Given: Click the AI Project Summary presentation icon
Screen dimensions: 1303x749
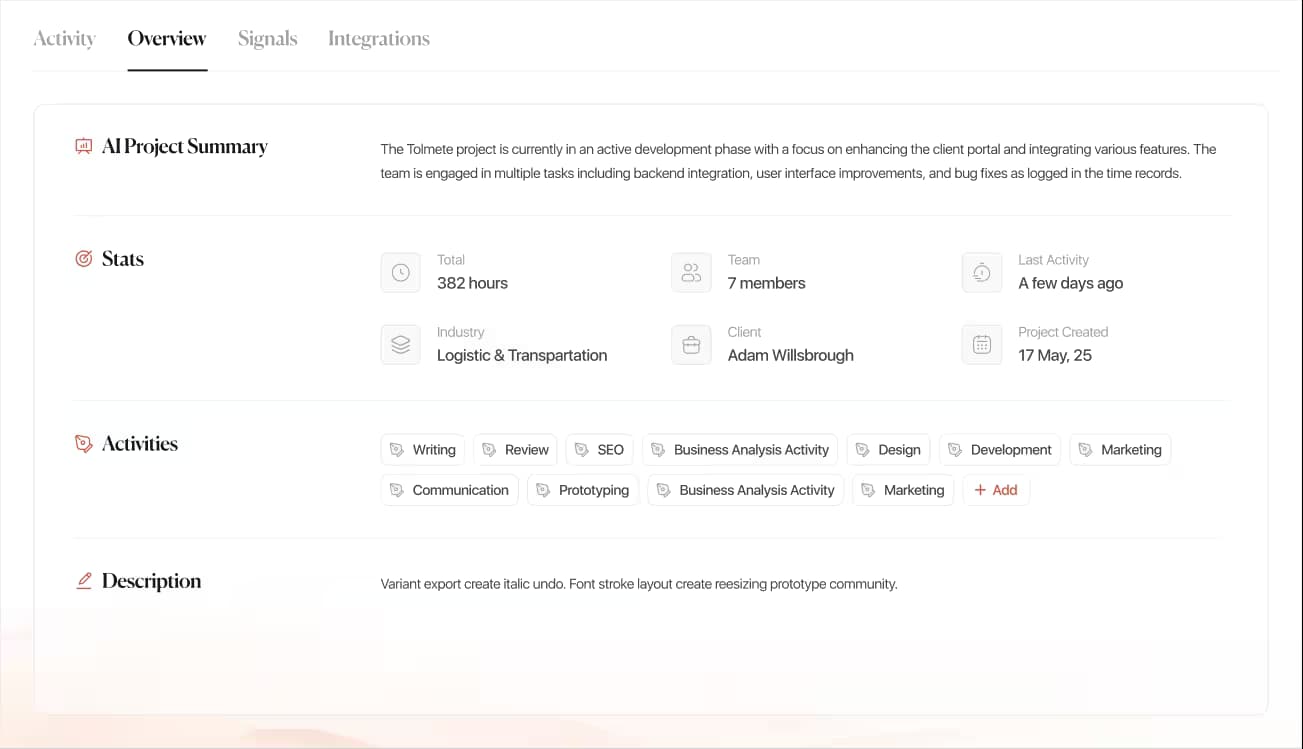Looking at the screenshot, I should point(84,146).
